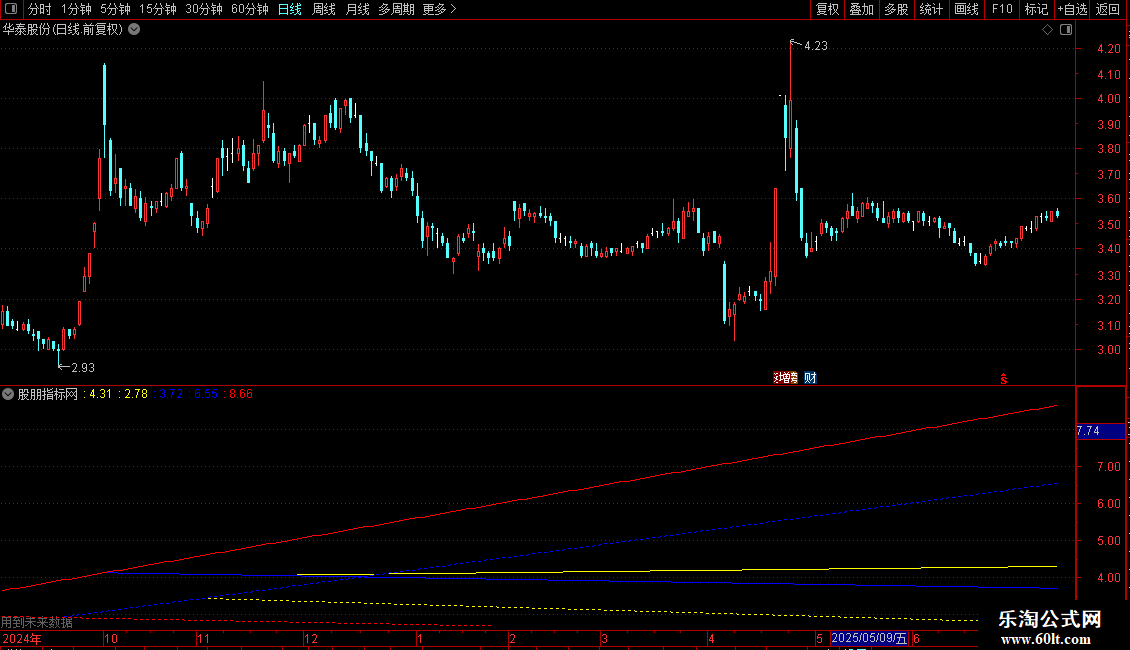Open F10 company info

(x=1002, y=9)
